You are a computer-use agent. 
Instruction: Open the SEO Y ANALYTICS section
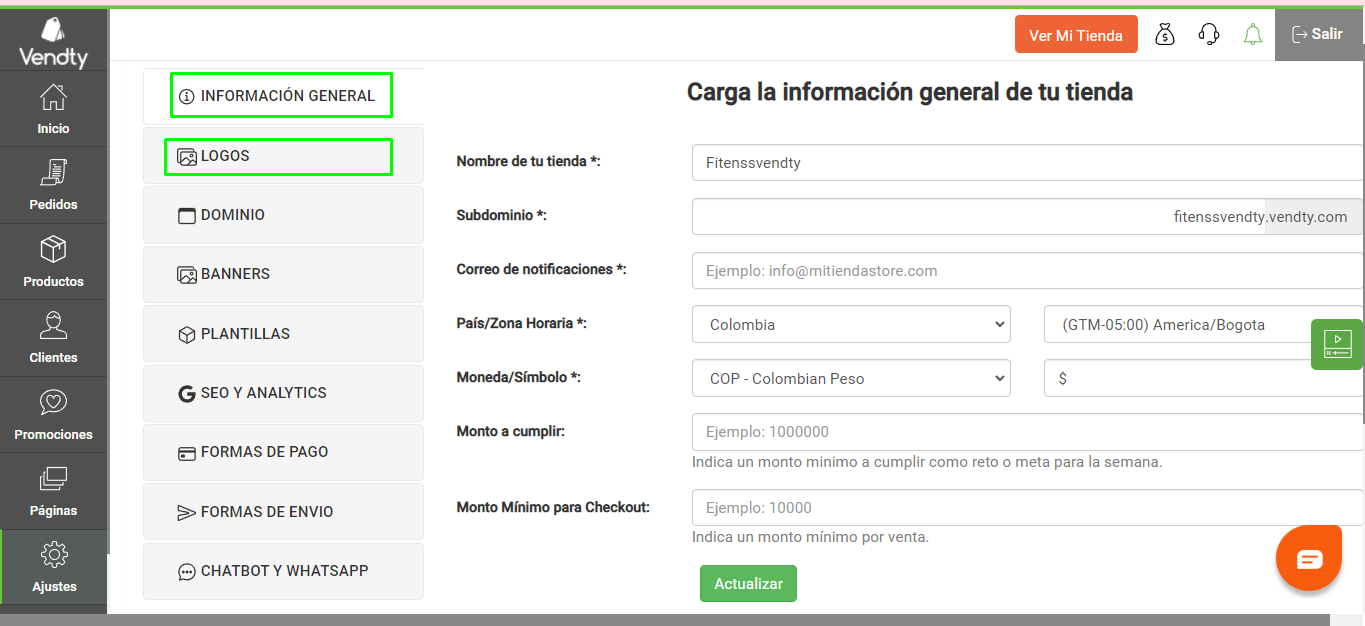tap(283, 393)
